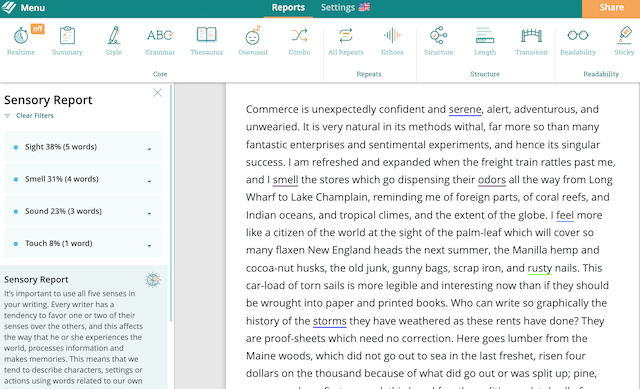
Task: Run the Sticky sentences report
Action: 624,41
